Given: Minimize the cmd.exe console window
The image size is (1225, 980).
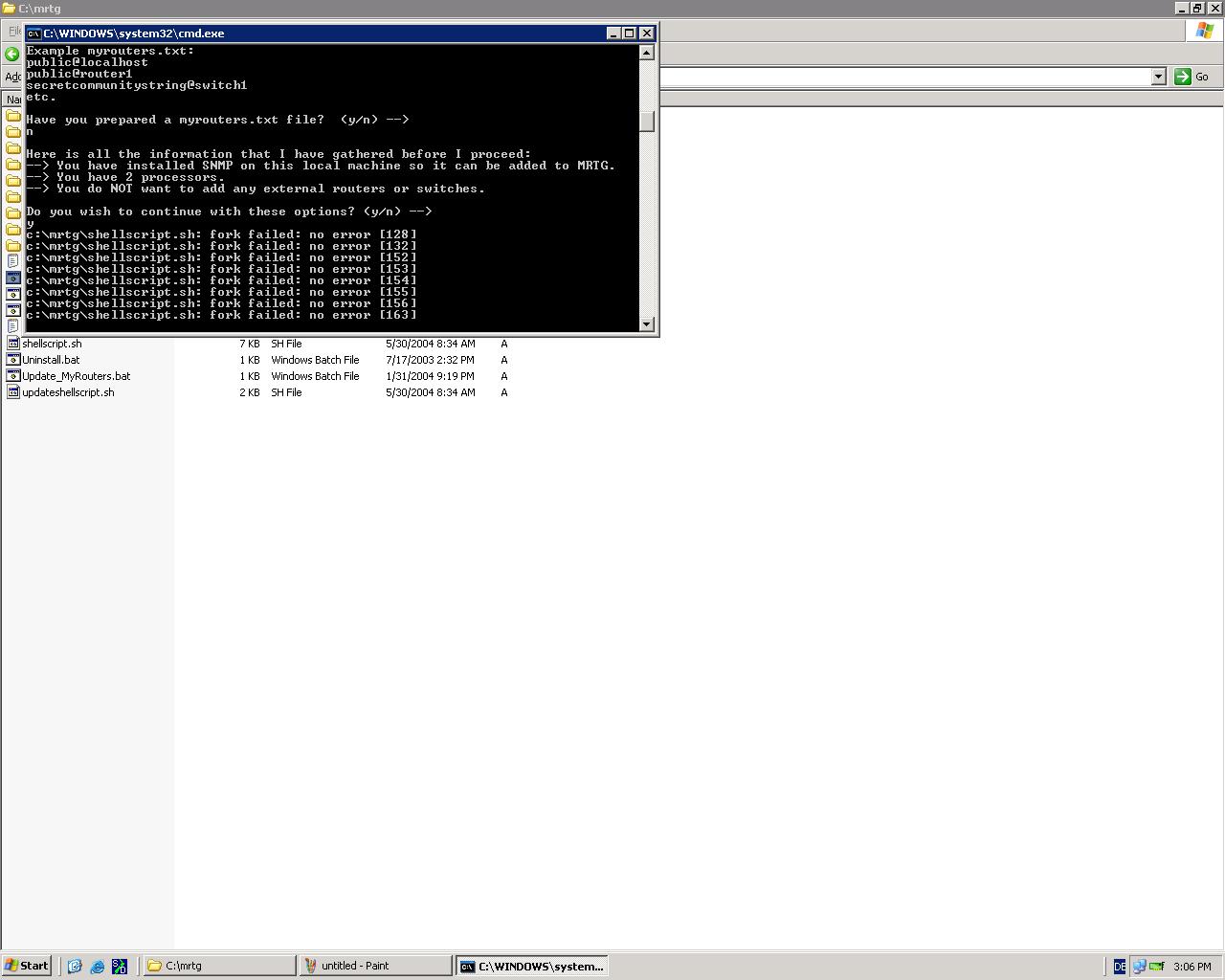Looking at the screenshot, I should (x=613, y=33).
